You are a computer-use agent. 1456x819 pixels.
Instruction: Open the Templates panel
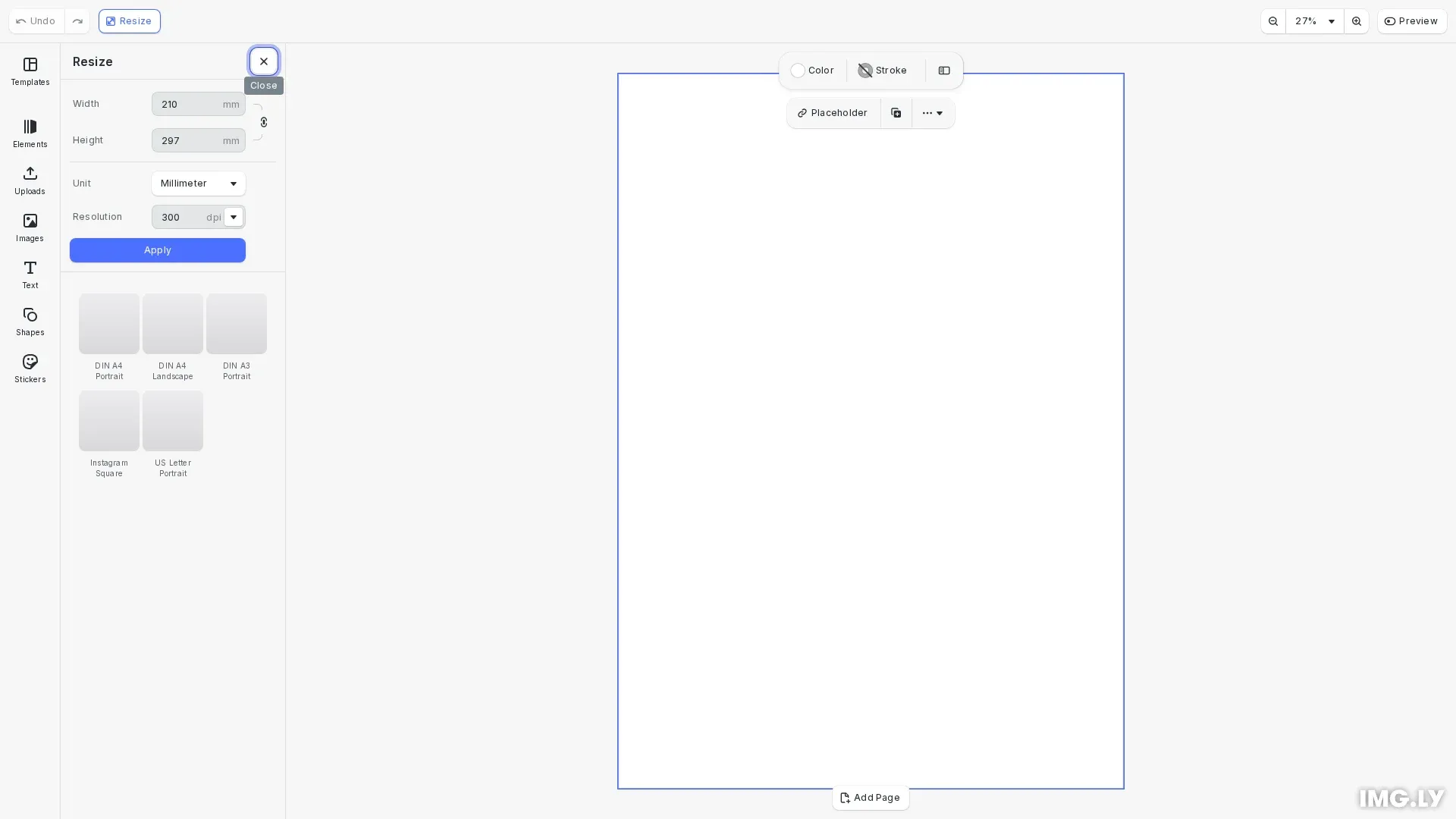point(30,72)
